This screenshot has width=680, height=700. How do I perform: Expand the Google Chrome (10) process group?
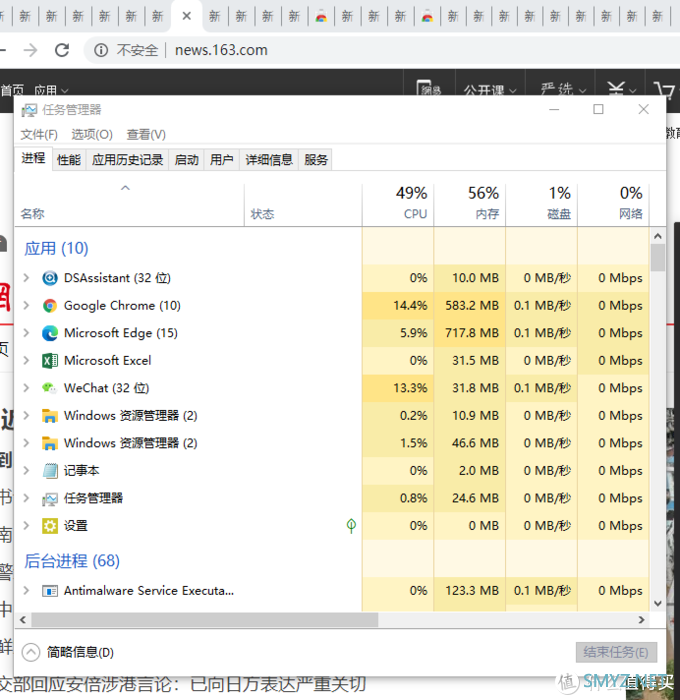click(26, 306)
